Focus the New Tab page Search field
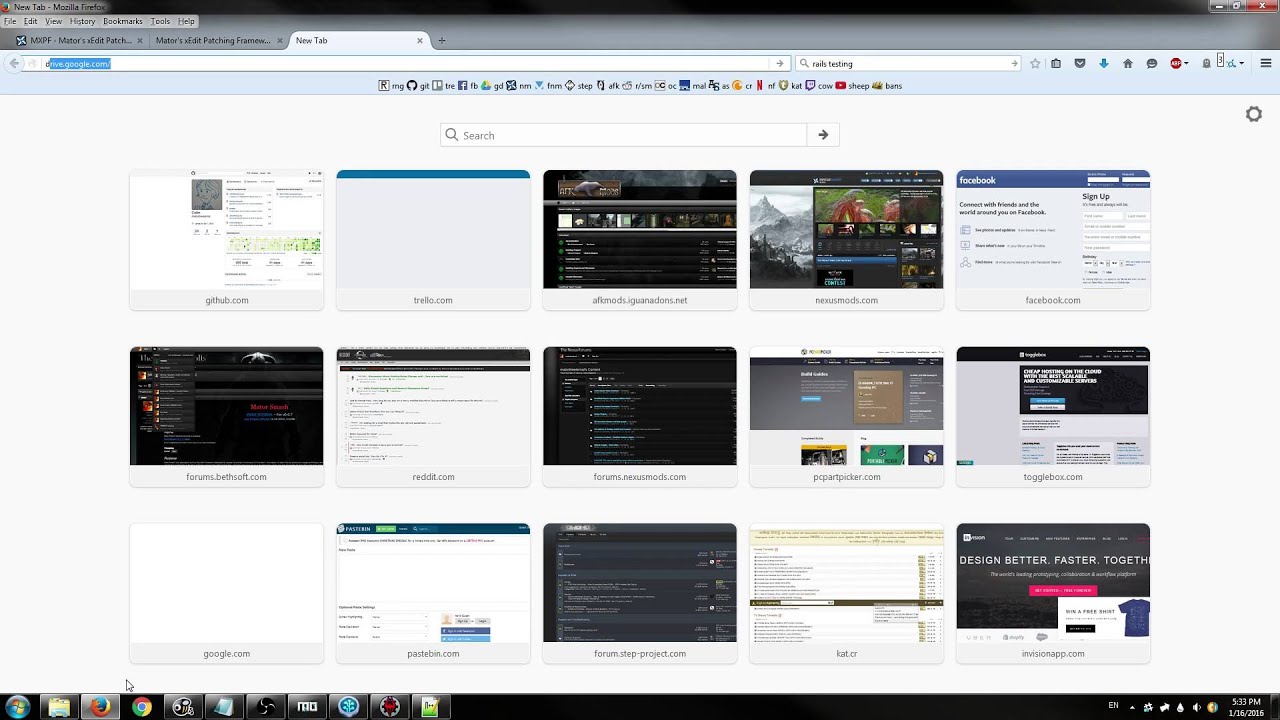 click(x=623, y=135)
